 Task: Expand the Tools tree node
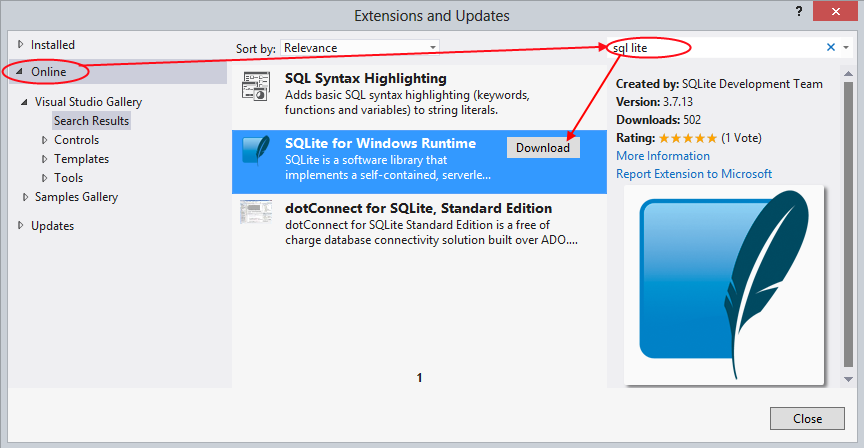pyautogui.click(x=45, y=178)
